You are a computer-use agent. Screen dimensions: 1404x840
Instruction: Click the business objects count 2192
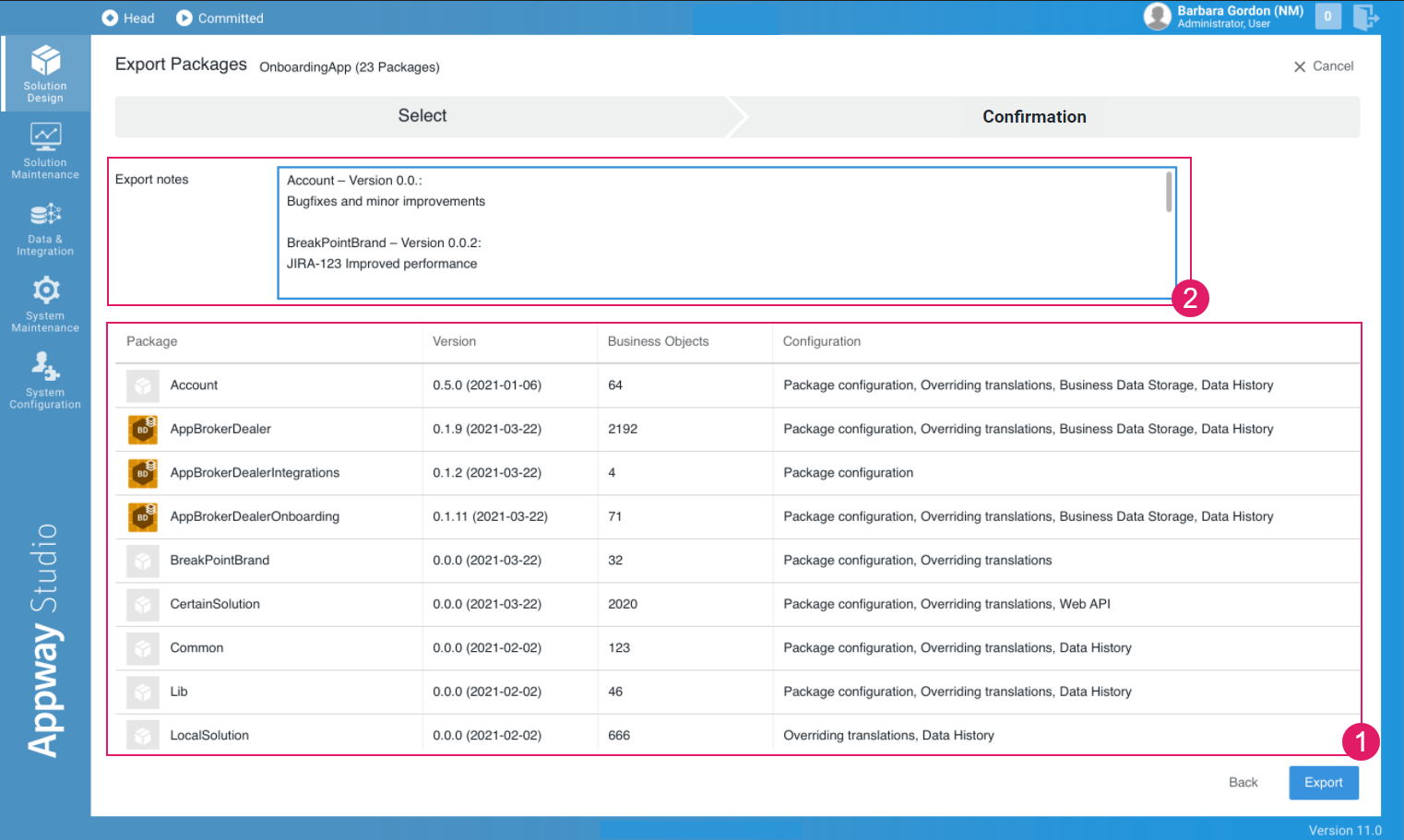(623, 429)
